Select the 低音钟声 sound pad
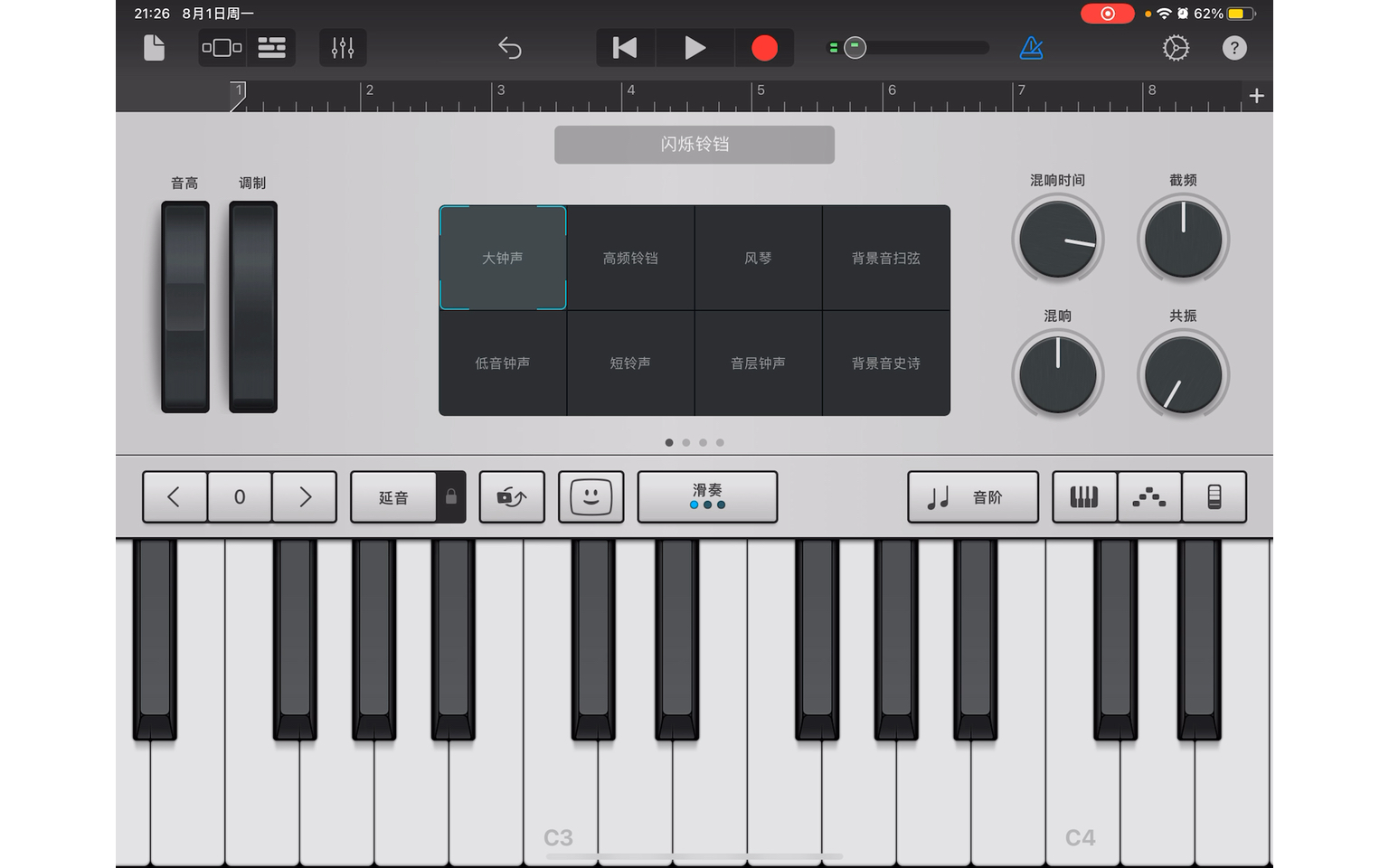This screenshot has width=1389, height=868. point(503,363)
